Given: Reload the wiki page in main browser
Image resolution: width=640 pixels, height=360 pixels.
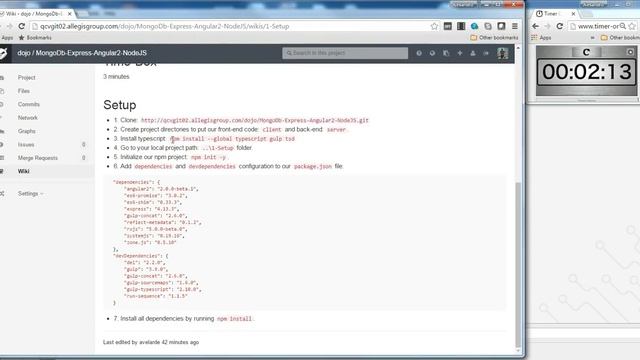Looking at the screenshot, I should (22, 26).
